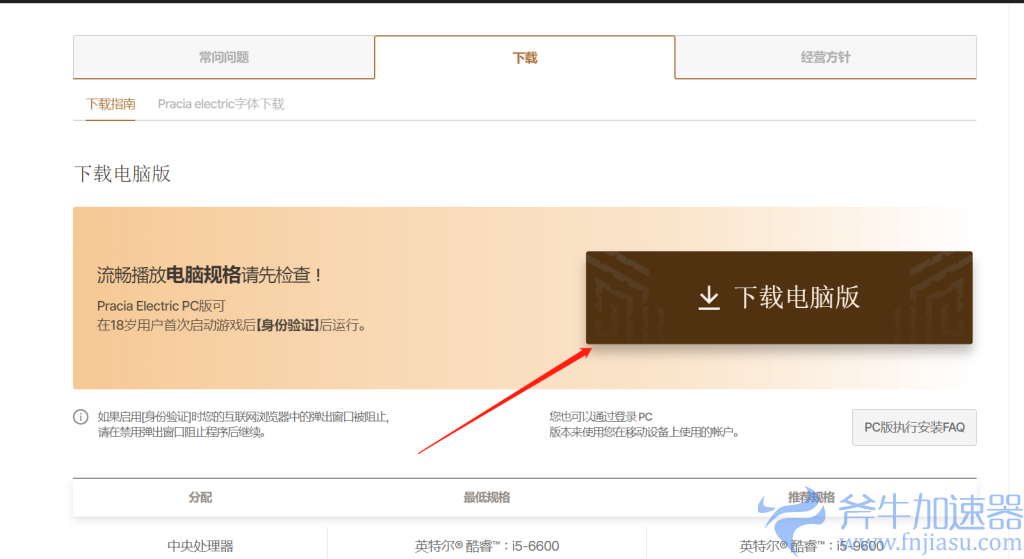Click the 推荐规格 column header

(811, 498)
